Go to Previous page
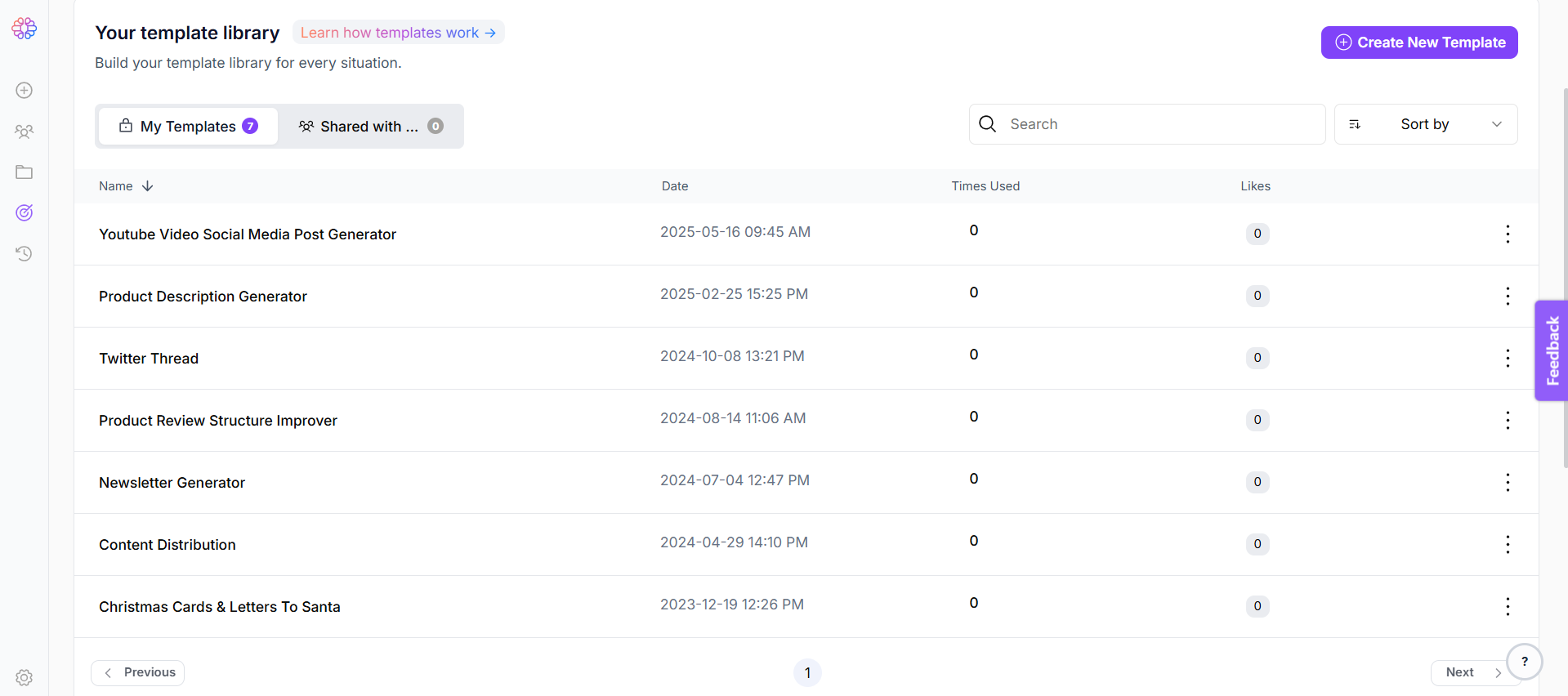The width and height of the screenshot is (1568, 696). click(138, 672)
